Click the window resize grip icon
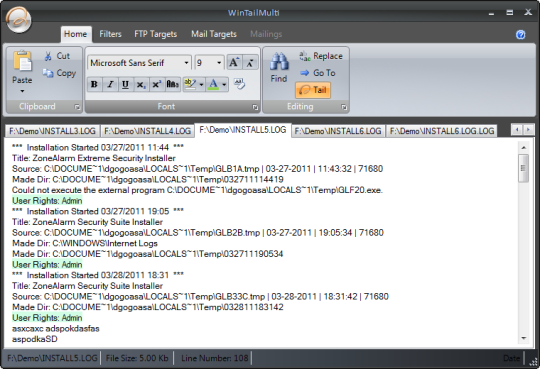Screen dimensions: 540x369 pyautogui.click(x=533, y=362)
